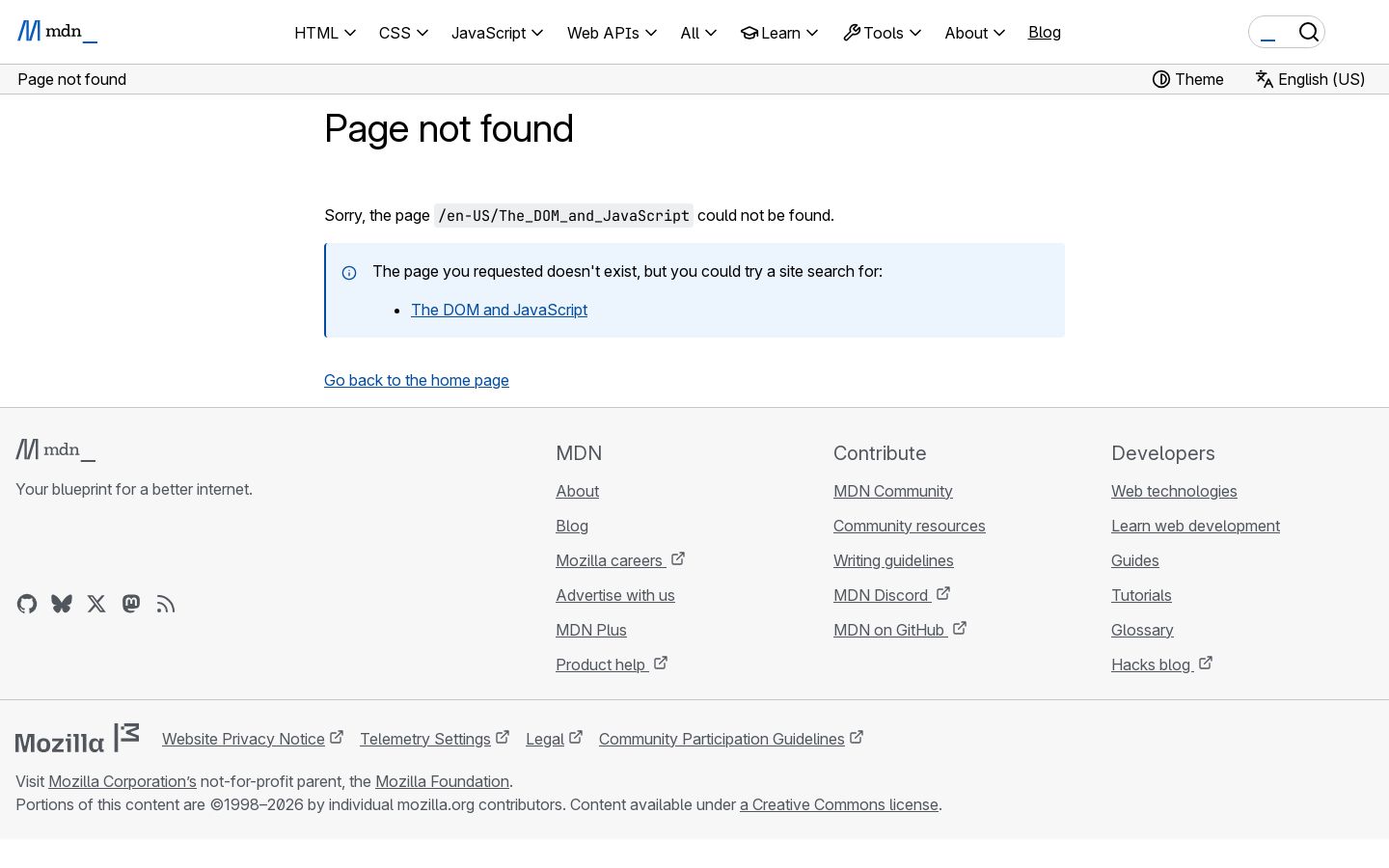Open the Blog link in top navigation
Viewport: 1389px width, 868px height.
pos(1045,32)
